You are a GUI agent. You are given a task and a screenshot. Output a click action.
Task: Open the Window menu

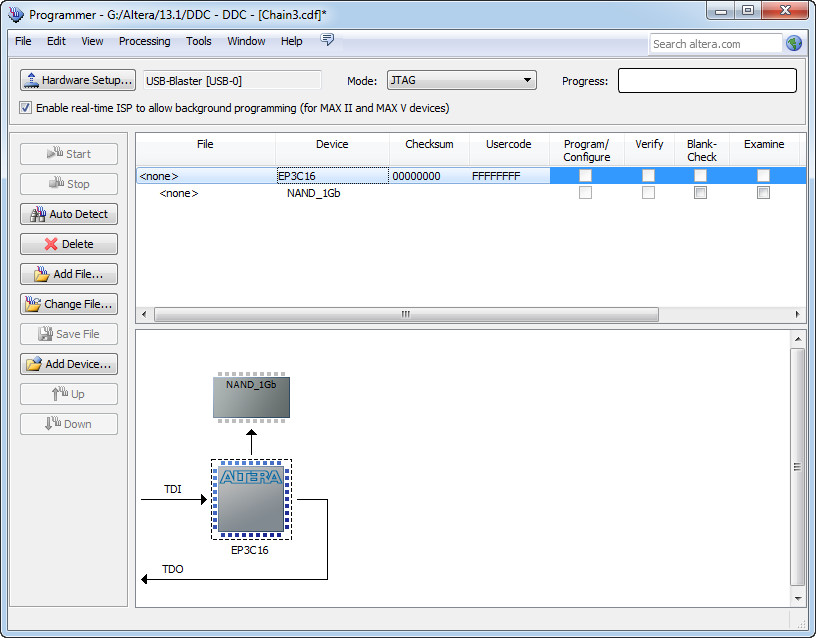(246, 41)
